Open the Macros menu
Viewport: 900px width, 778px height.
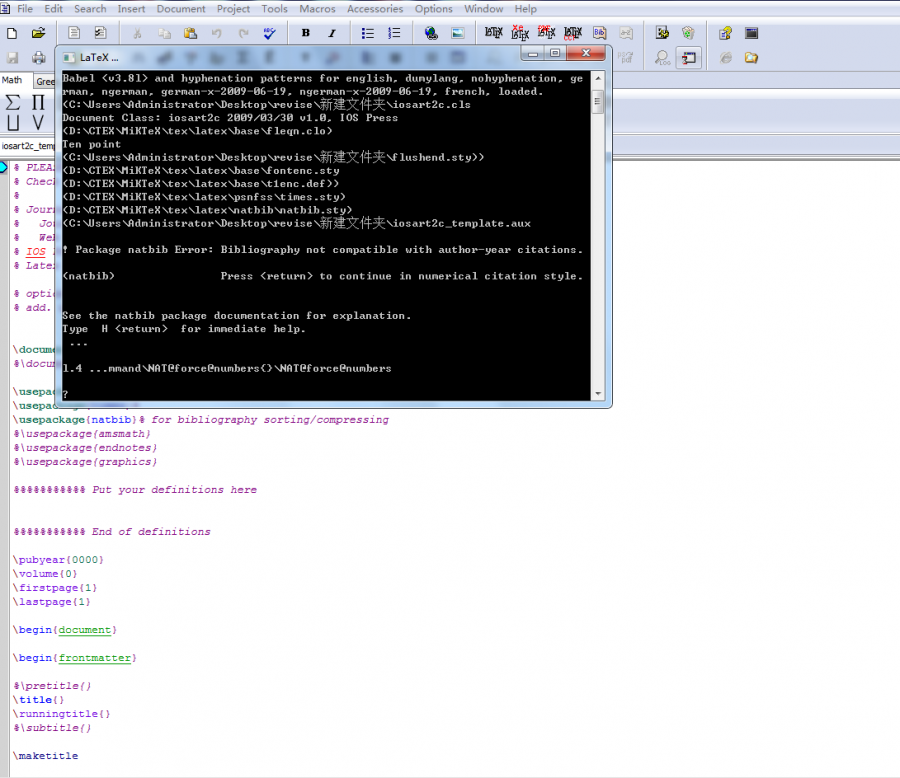pos(317,9)
